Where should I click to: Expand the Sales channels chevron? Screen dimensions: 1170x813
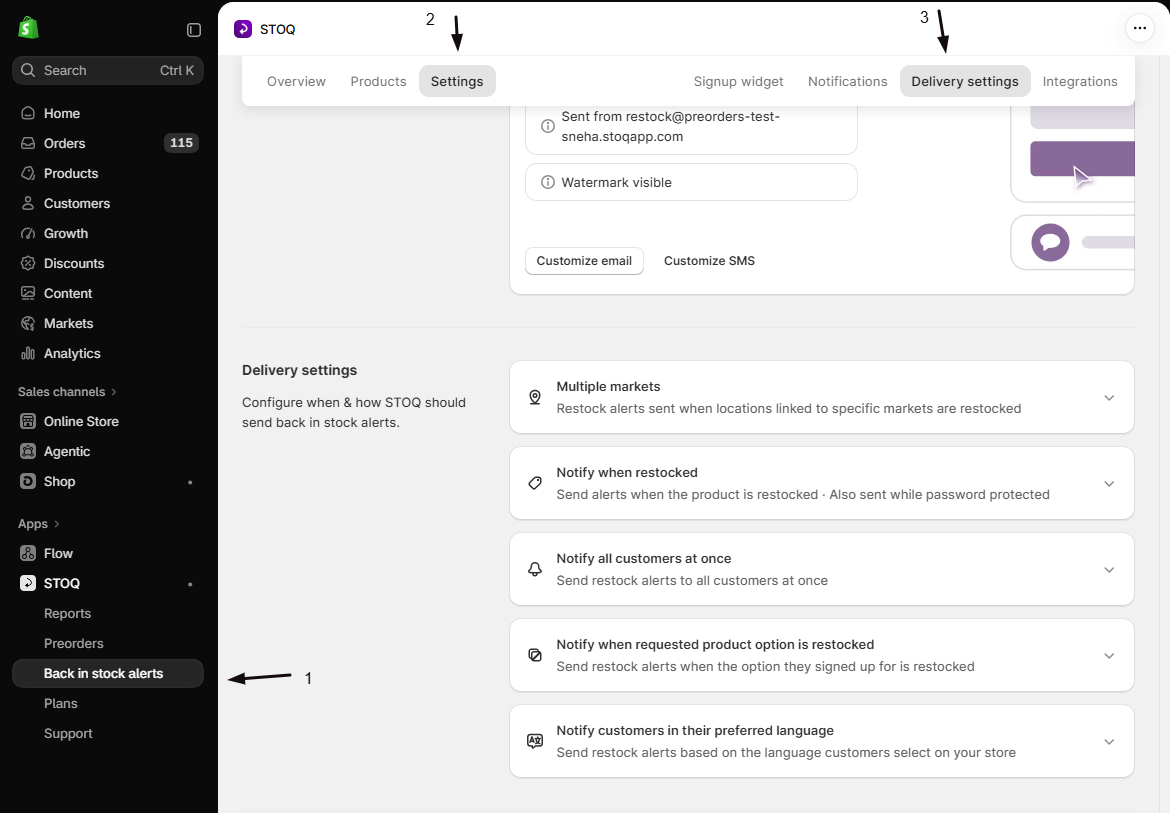pos(114,392)
